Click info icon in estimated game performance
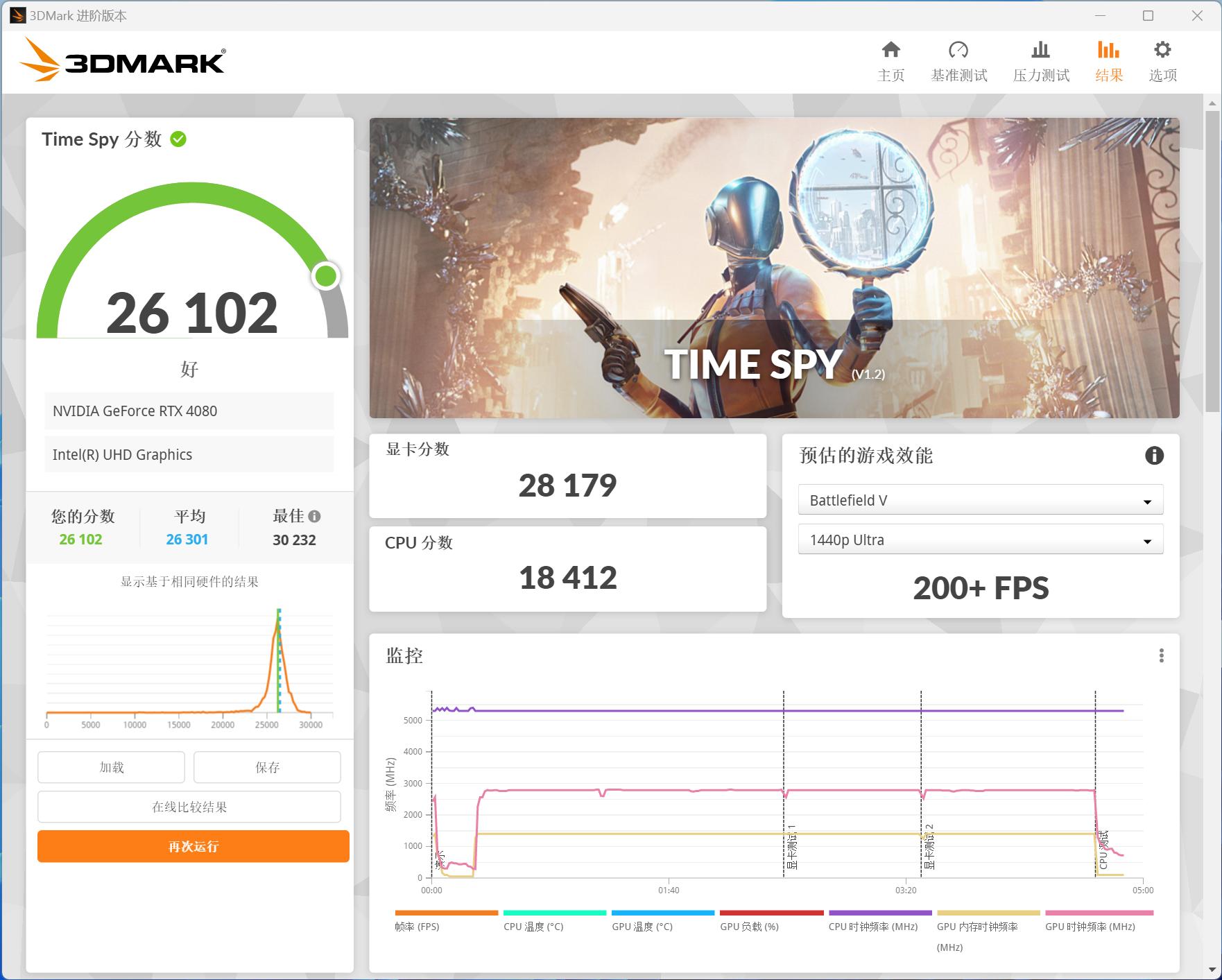1222x980 pixels. point(1154,456)
